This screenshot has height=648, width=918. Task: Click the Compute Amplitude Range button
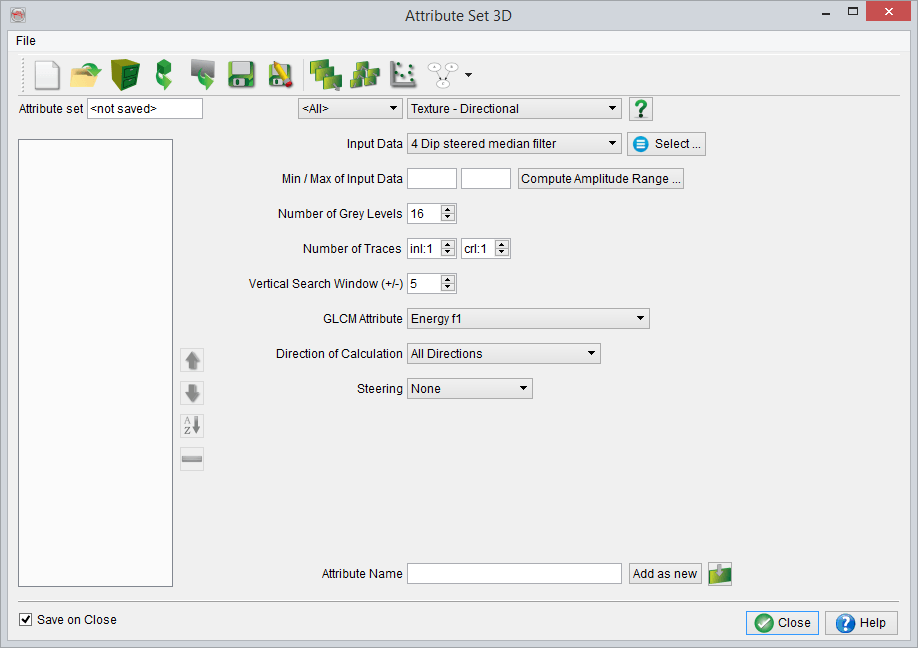(601, 179)
